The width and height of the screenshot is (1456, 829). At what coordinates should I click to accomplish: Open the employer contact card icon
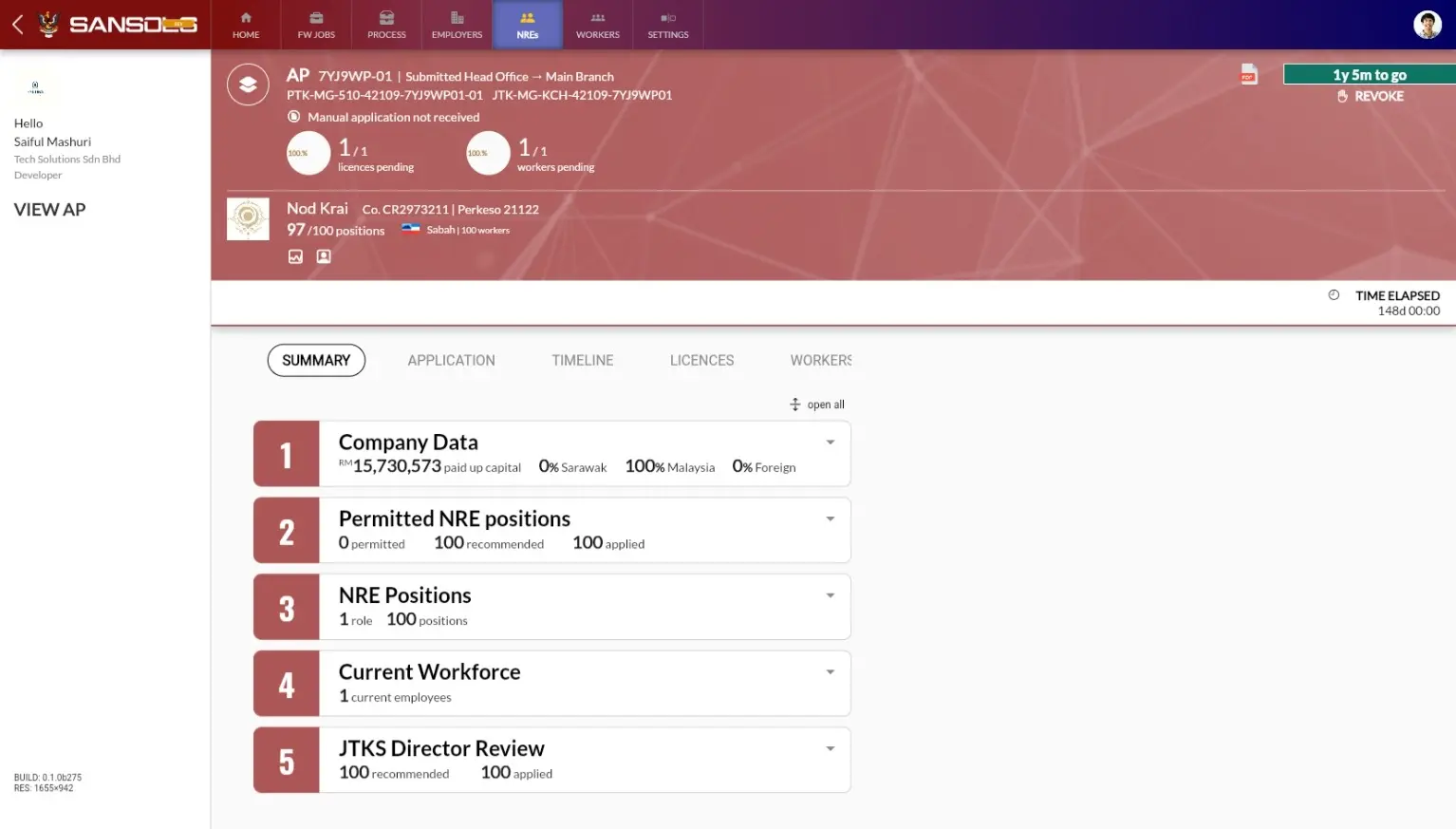pos(324,256)
